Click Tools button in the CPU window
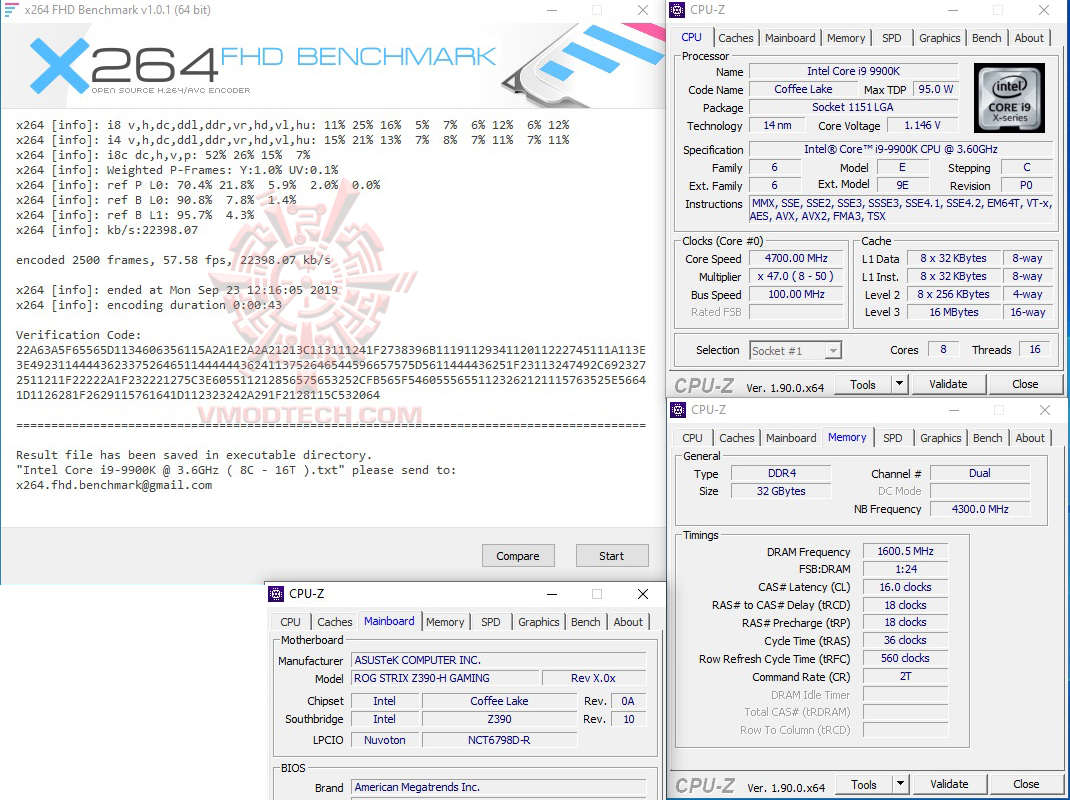This screenshot has width=1070, height=800. coord(863,384)
